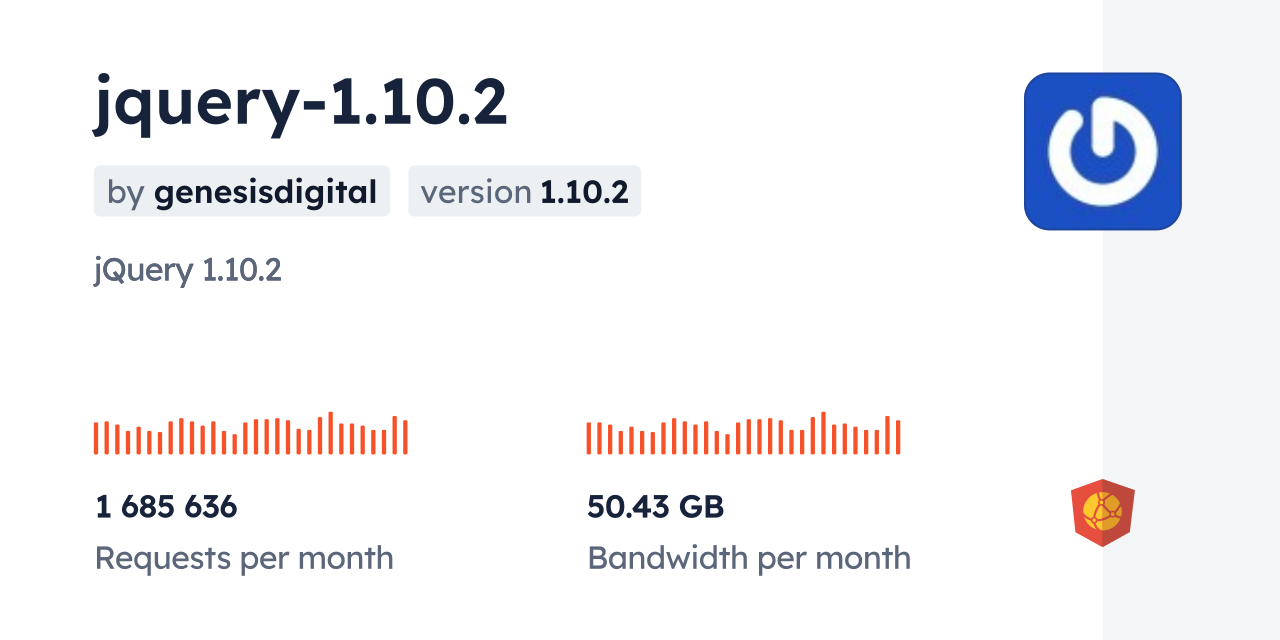The width and height of the screenshot is (1280, 640).
Task: Open the genesisdigital author name
Action: (x=265, y=192)
